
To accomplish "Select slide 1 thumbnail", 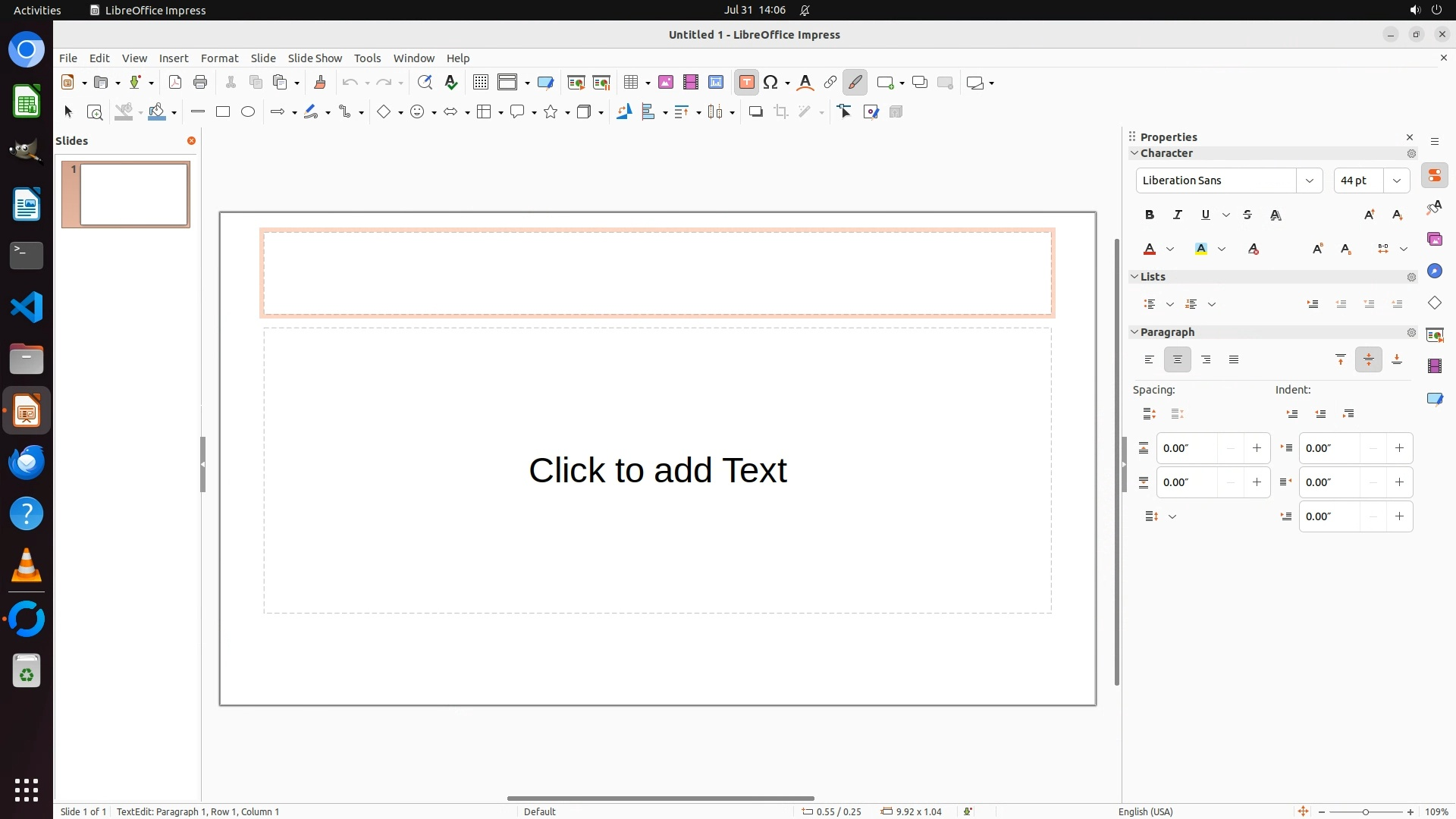I will point(134,194).
